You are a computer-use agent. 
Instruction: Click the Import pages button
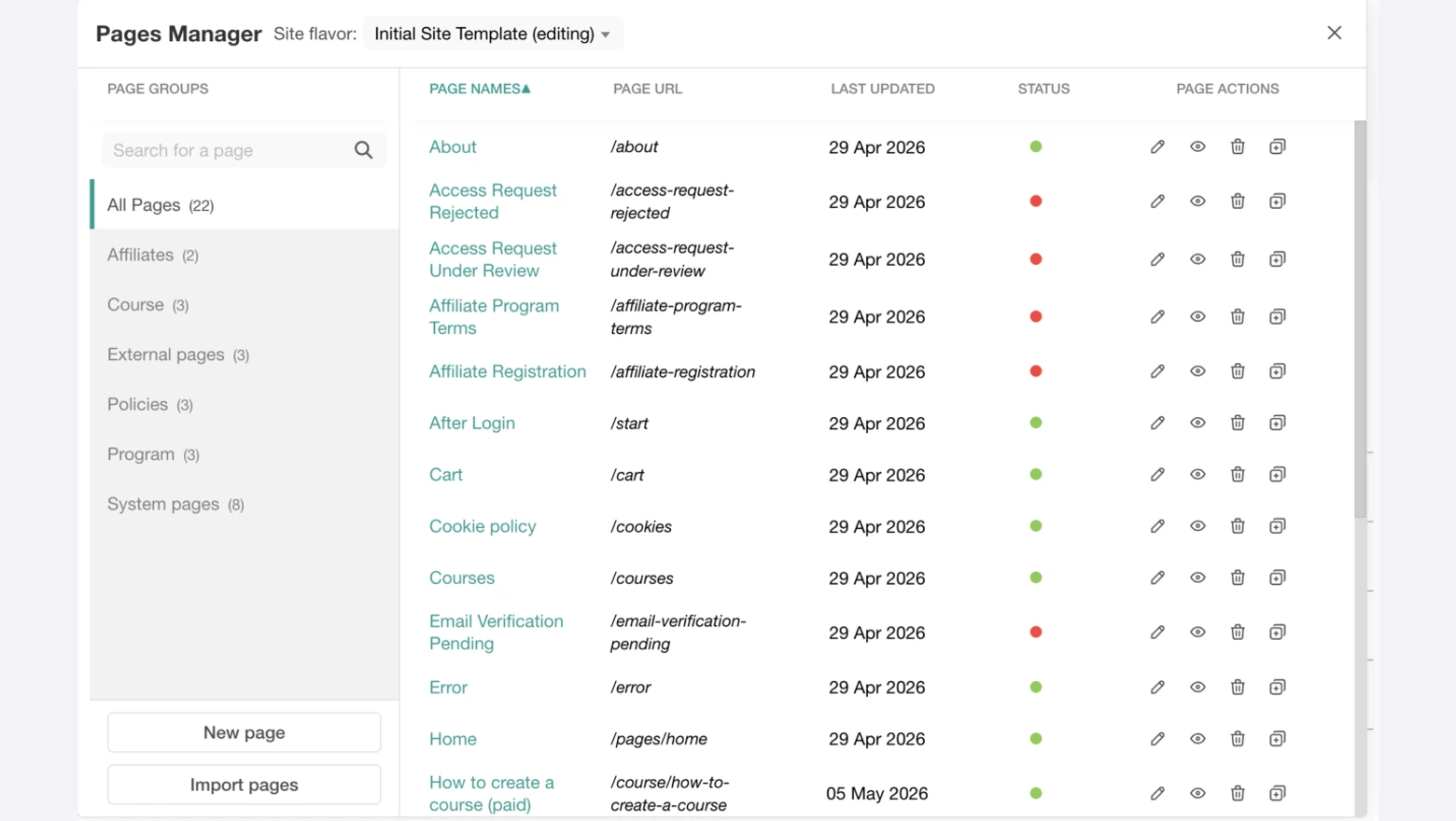[245, 785]
